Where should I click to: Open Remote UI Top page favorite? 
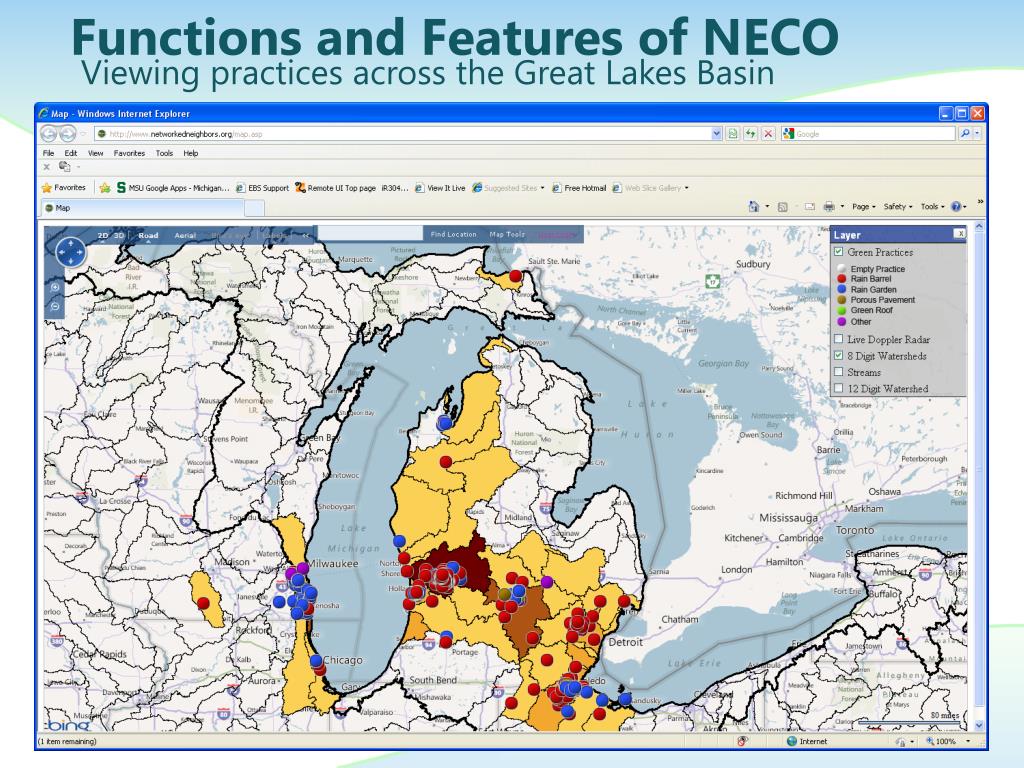point(335,187)
